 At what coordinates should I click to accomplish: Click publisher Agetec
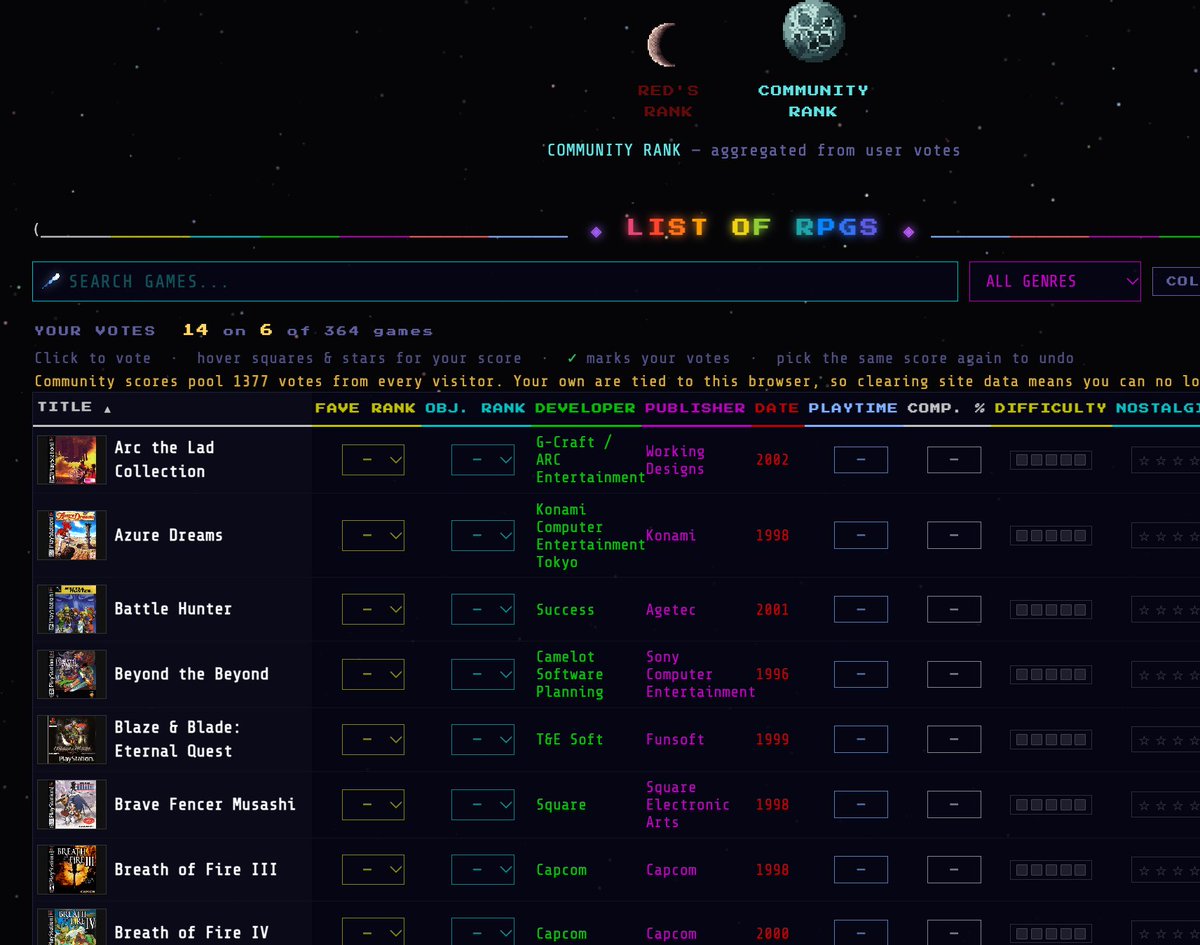pyautogui.click(x=671, y=609)
